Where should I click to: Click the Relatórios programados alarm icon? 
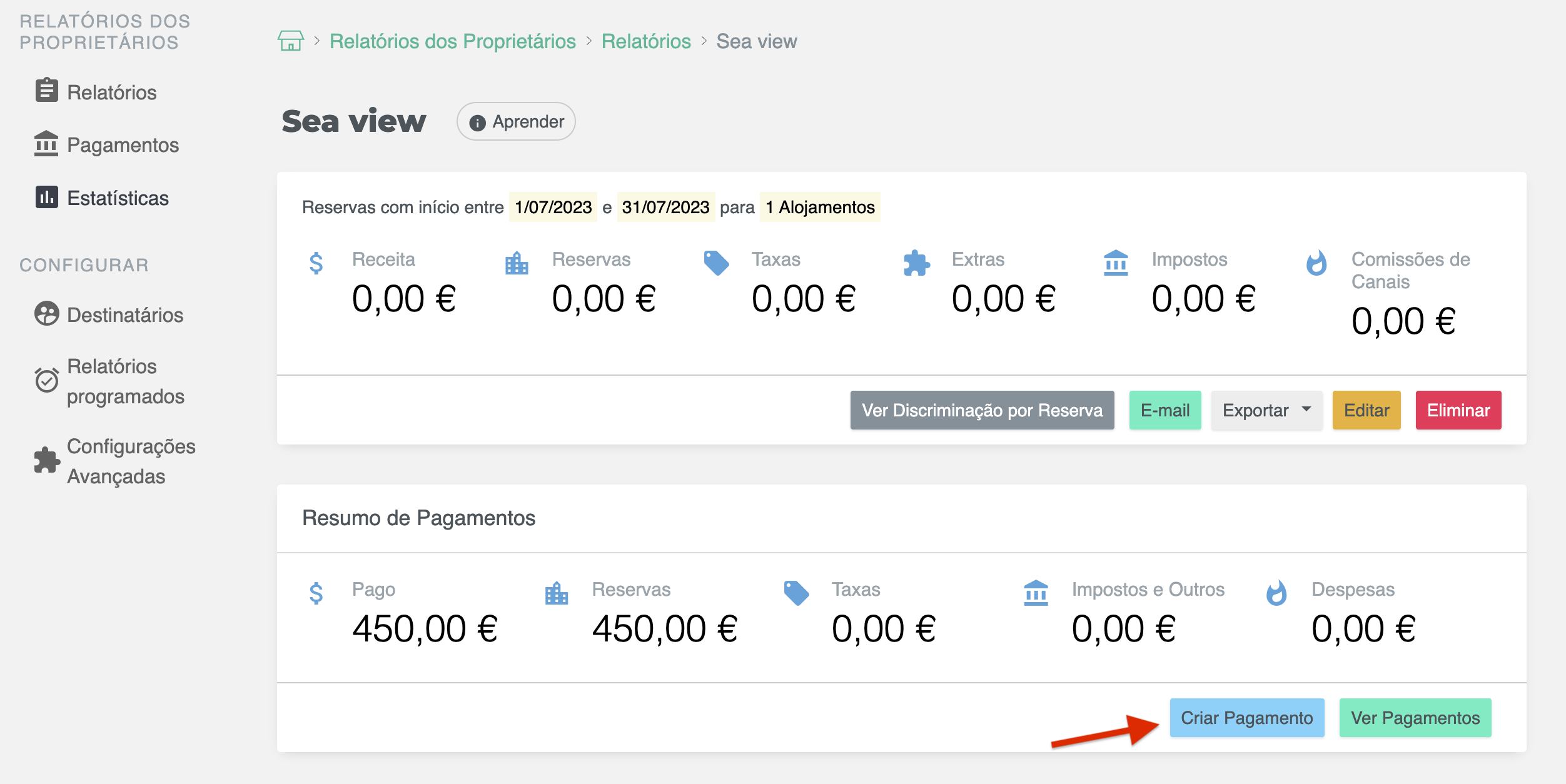(46, 380)
